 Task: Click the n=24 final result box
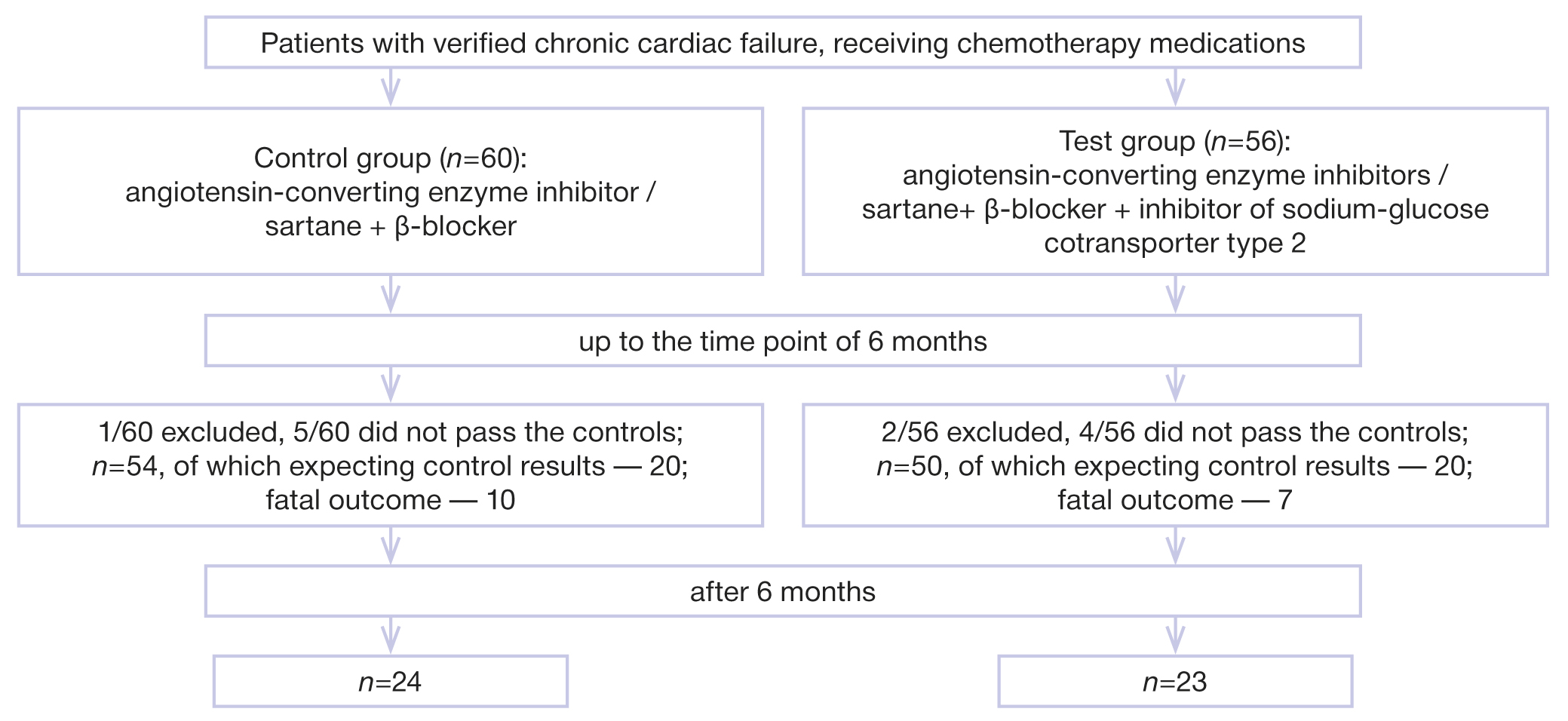390,682
